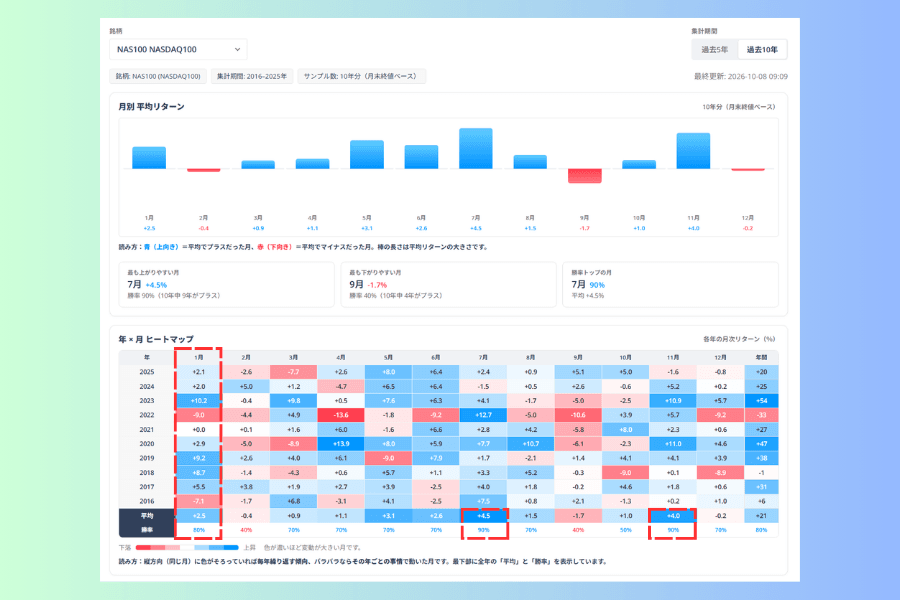Screen dimensions: 900x600
Task: Click the 月別 平均リターン section title
Action: [x=152, y=107]
